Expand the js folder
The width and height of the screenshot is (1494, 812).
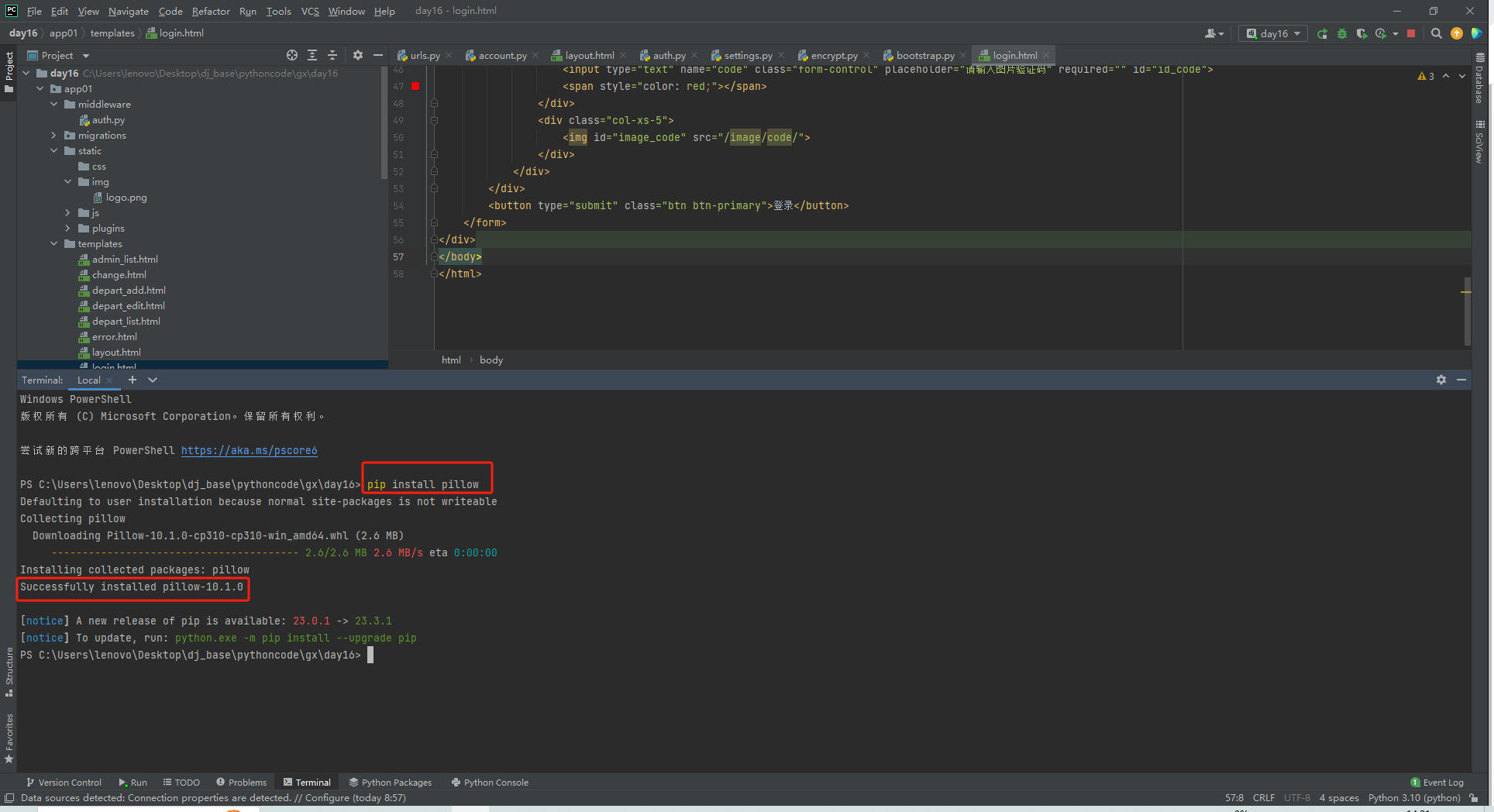tap(68, 213)
